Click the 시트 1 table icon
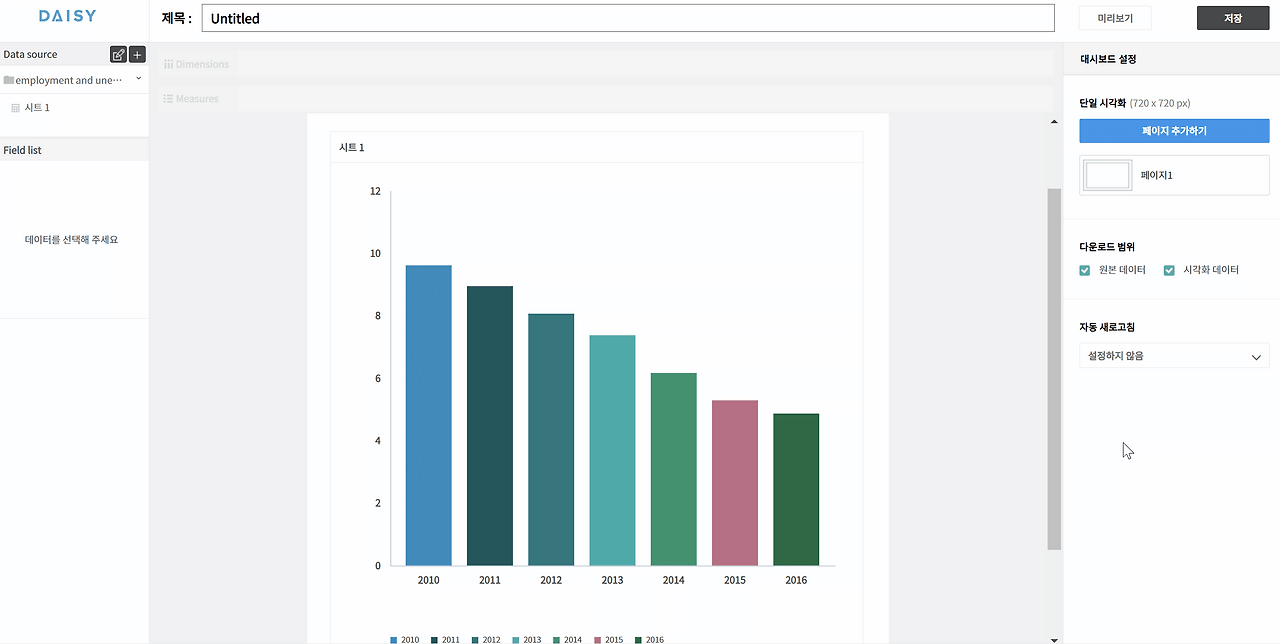This screenshot has width=1280, height=644. (16, 107)
